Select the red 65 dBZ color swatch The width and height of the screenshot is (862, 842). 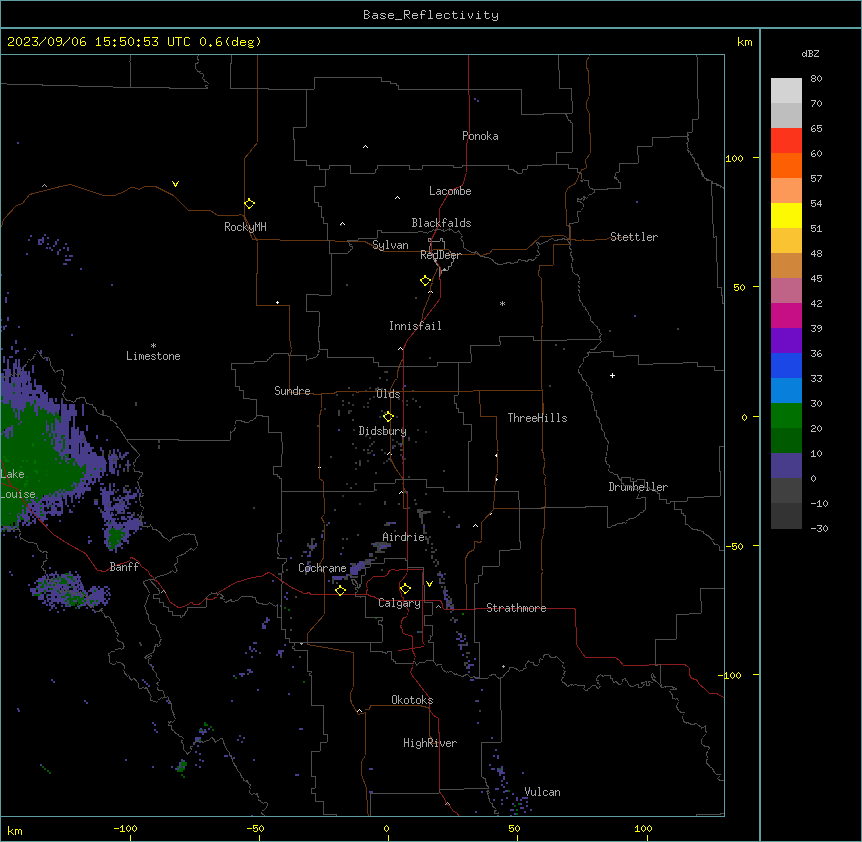click(x=786, y=141)
